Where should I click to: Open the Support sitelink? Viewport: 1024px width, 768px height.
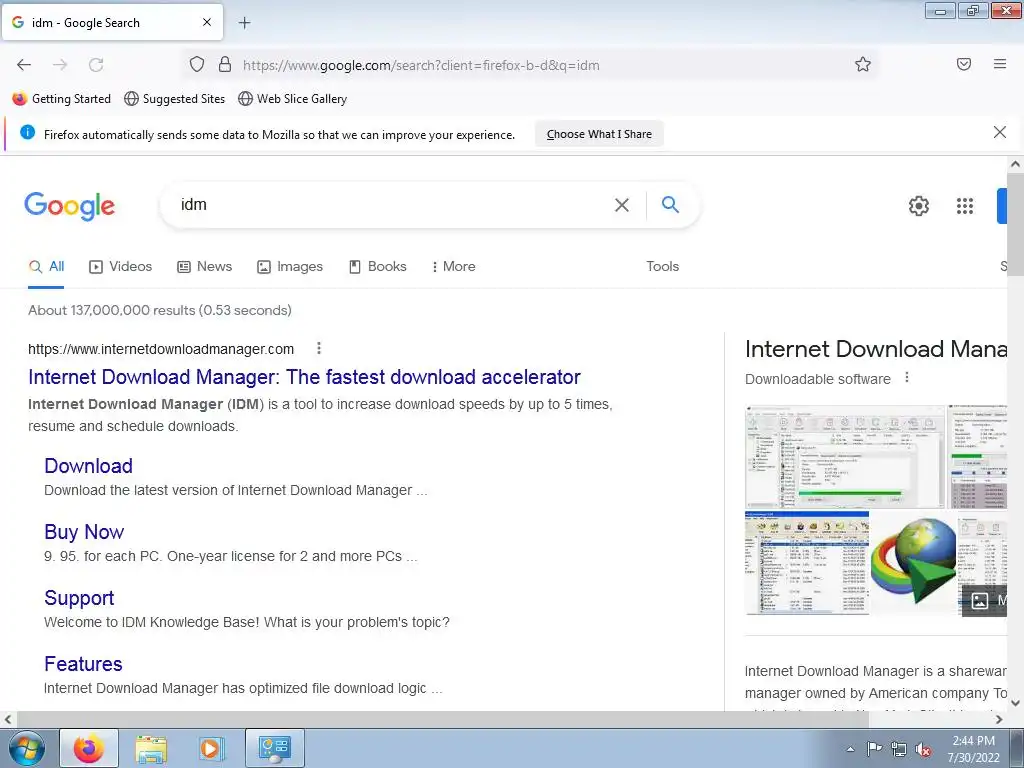tap(79, 598)
